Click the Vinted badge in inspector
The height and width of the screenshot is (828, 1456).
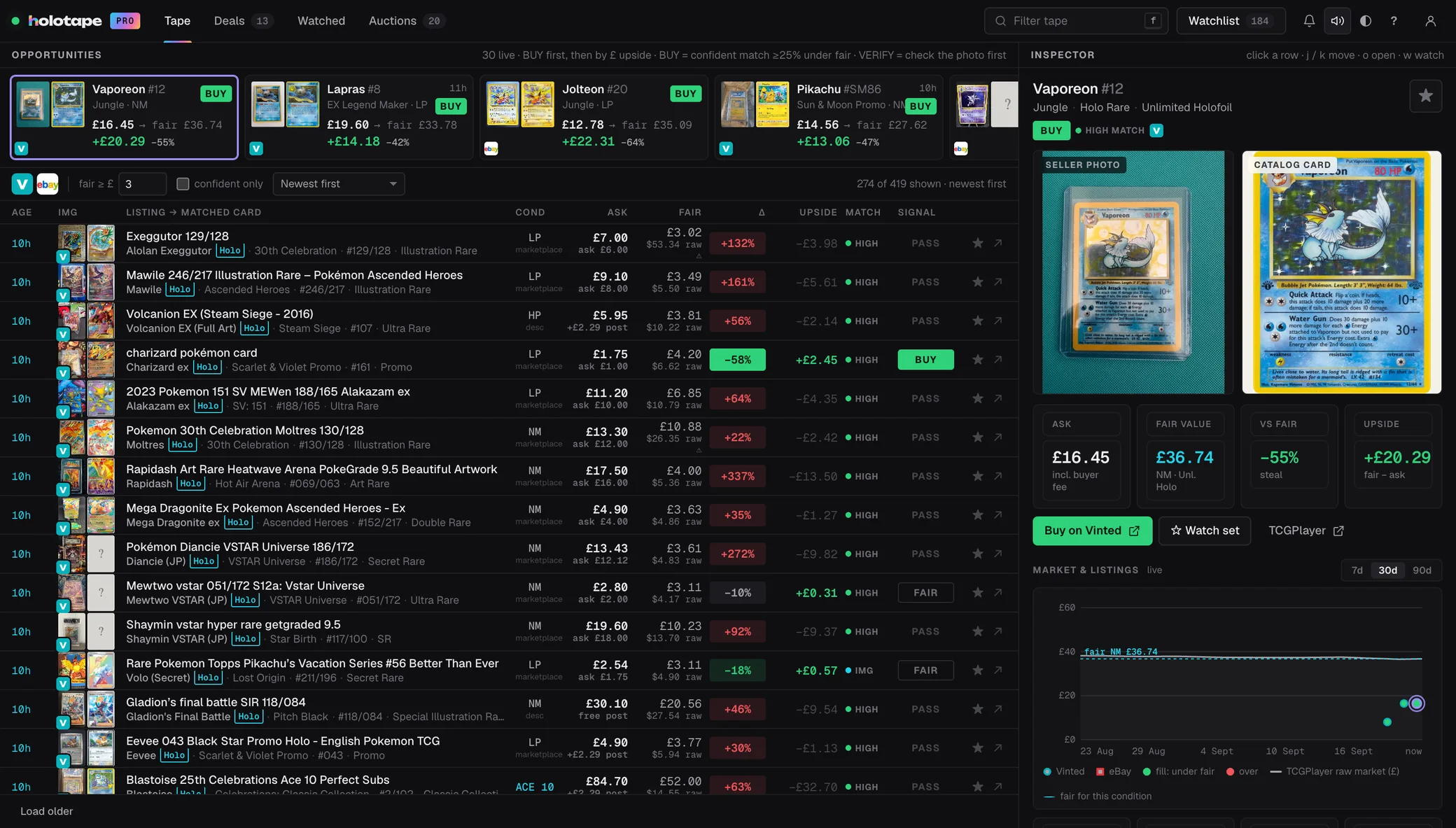pyautogui.click(x=1156, y=131)
